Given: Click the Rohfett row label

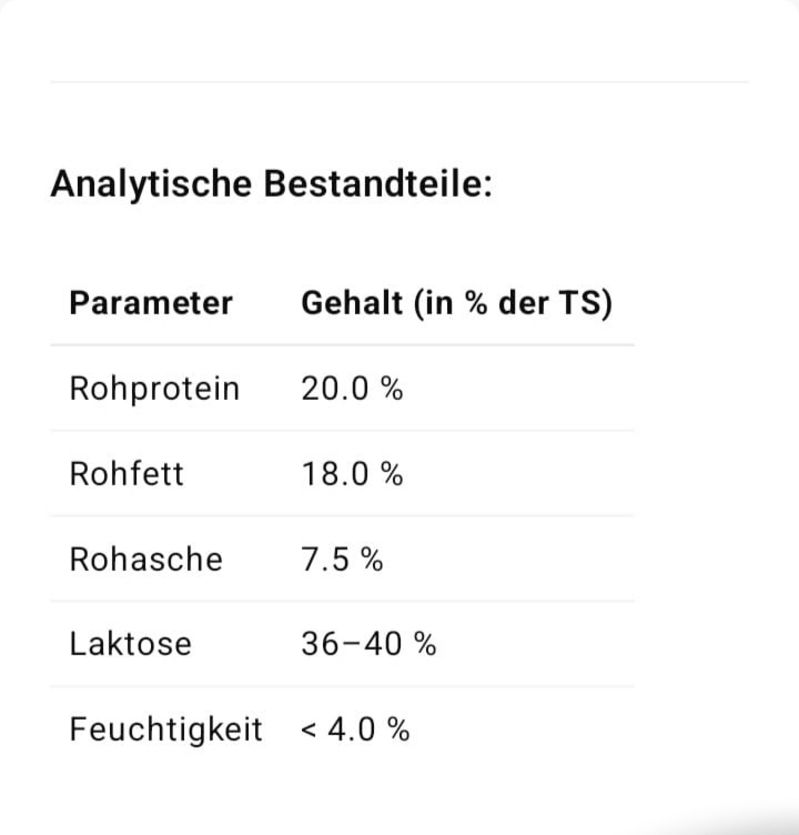Looking at the screenshot, I should pyautogui.click(x=127, y=473).
